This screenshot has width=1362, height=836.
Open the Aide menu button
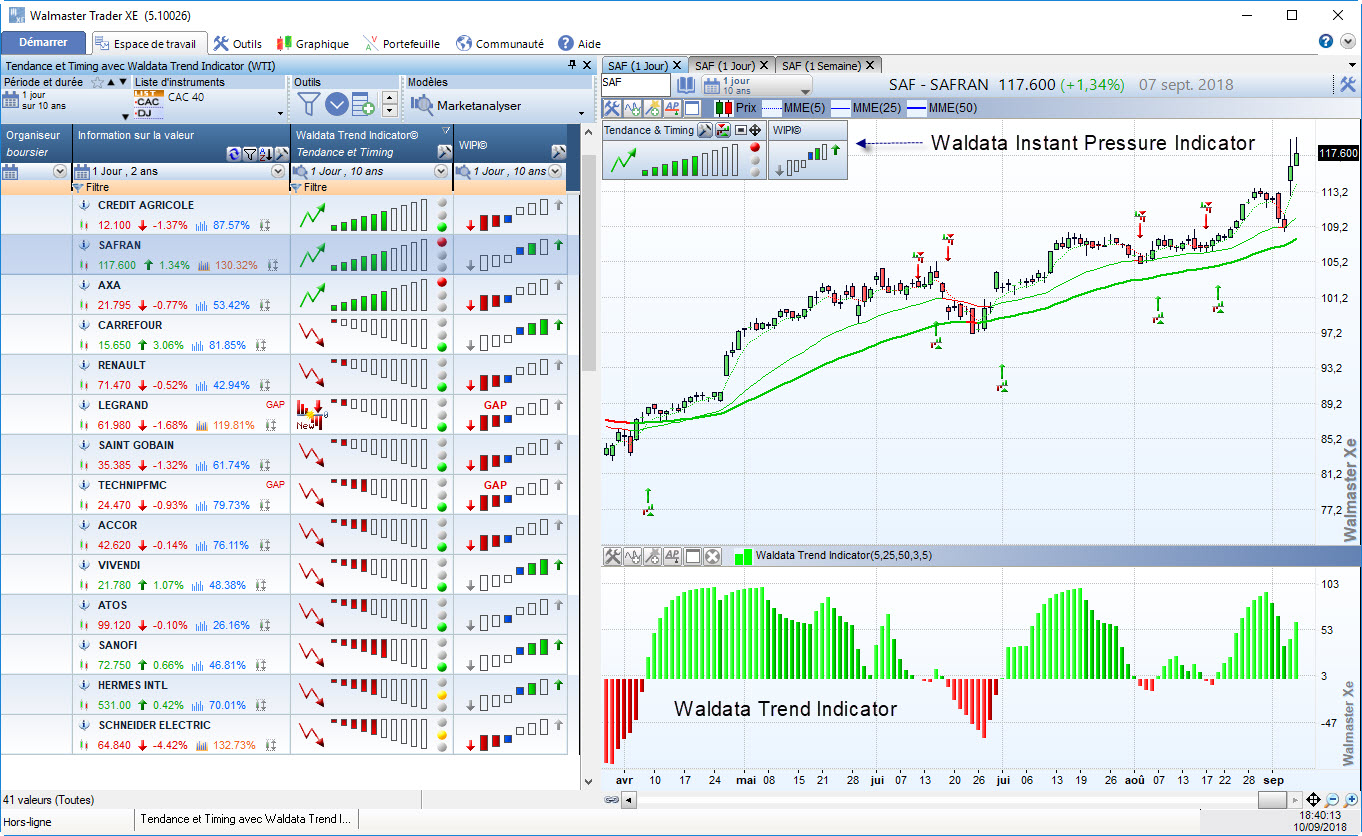pyautogui.click(x=580, y=43)
